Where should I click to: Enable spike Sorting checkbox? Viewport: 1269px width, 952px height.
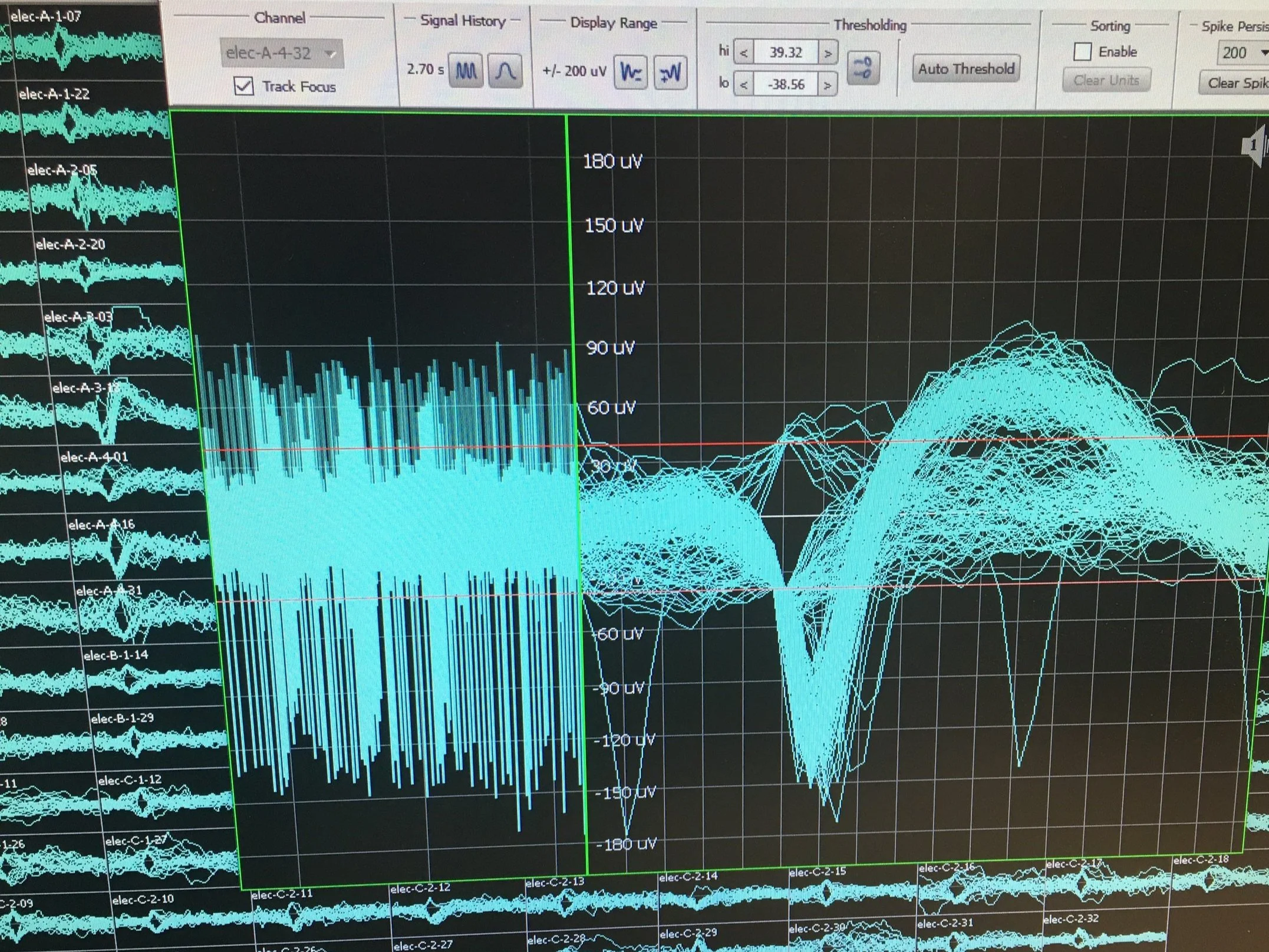coord(1082,52)
